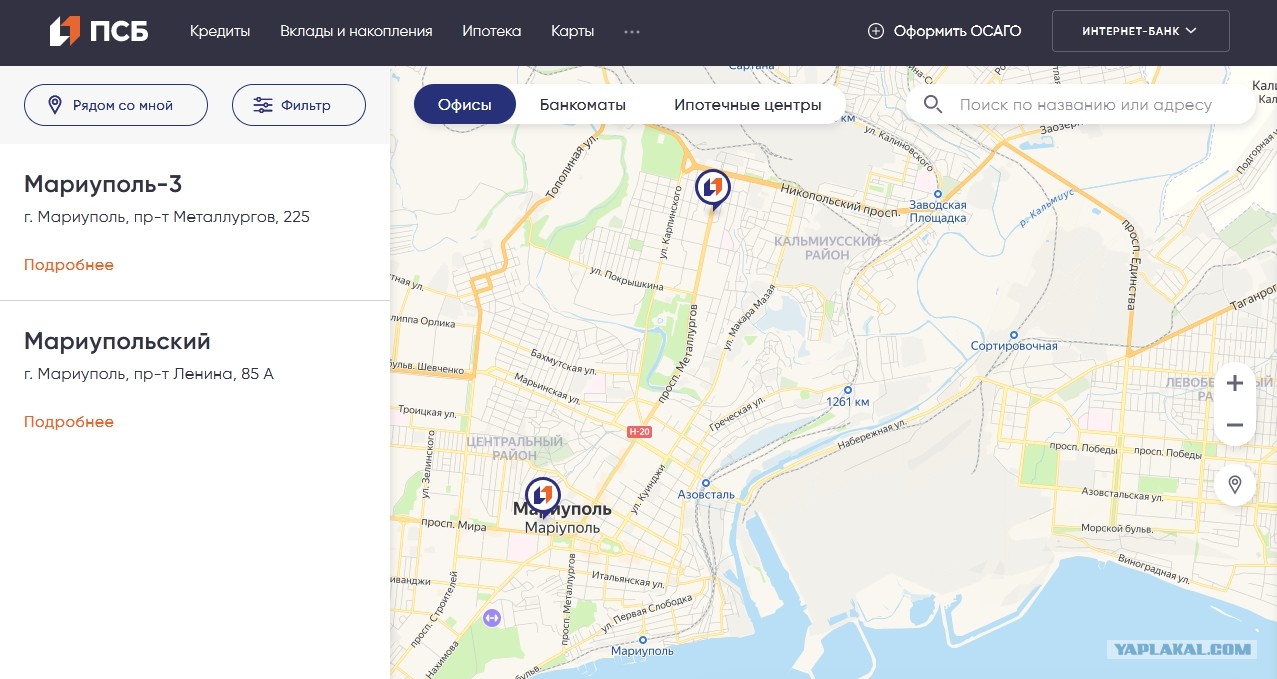The height and width of the screenshot is (679, 1277).
Task: Select the Мариуполь-3 office title
Action: (x=103, y=184)
